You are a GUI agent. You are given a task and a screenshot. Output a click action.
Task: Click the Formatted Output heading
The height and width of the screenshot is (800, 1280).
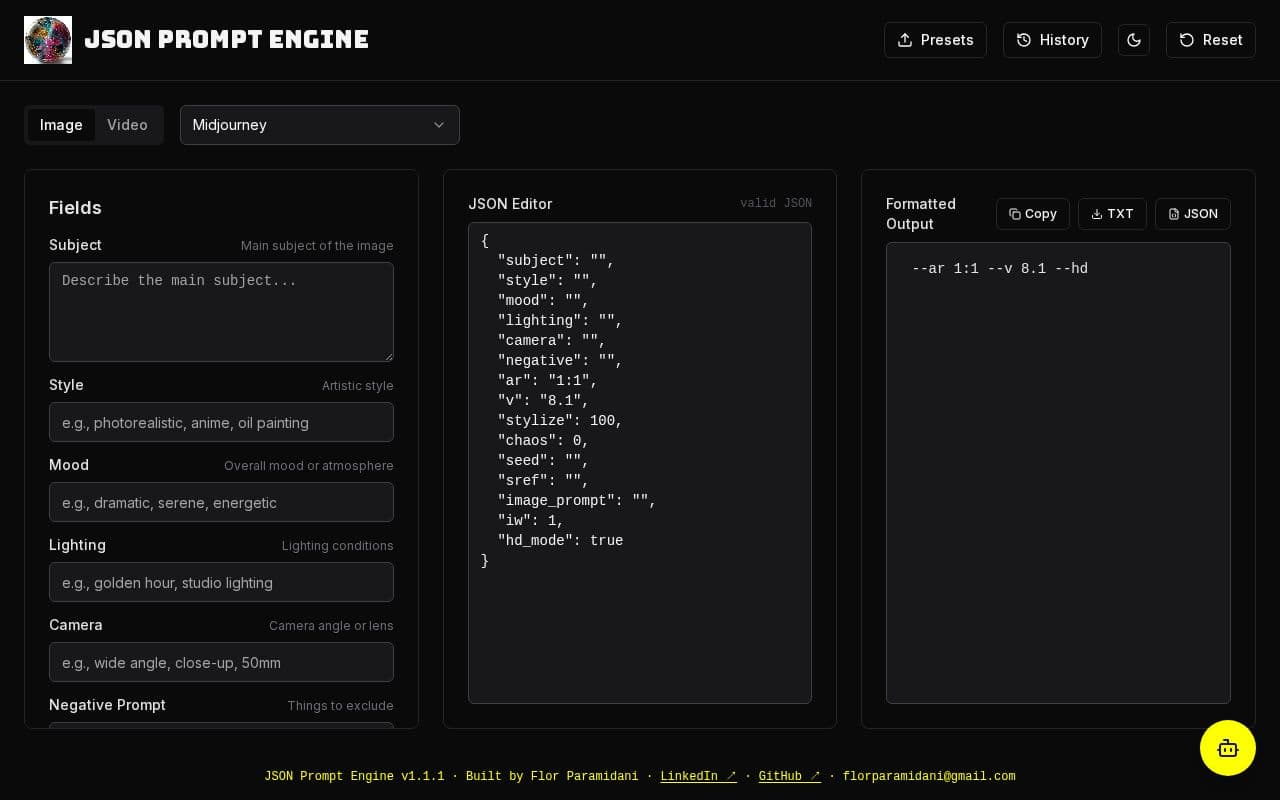coord(921,214)
